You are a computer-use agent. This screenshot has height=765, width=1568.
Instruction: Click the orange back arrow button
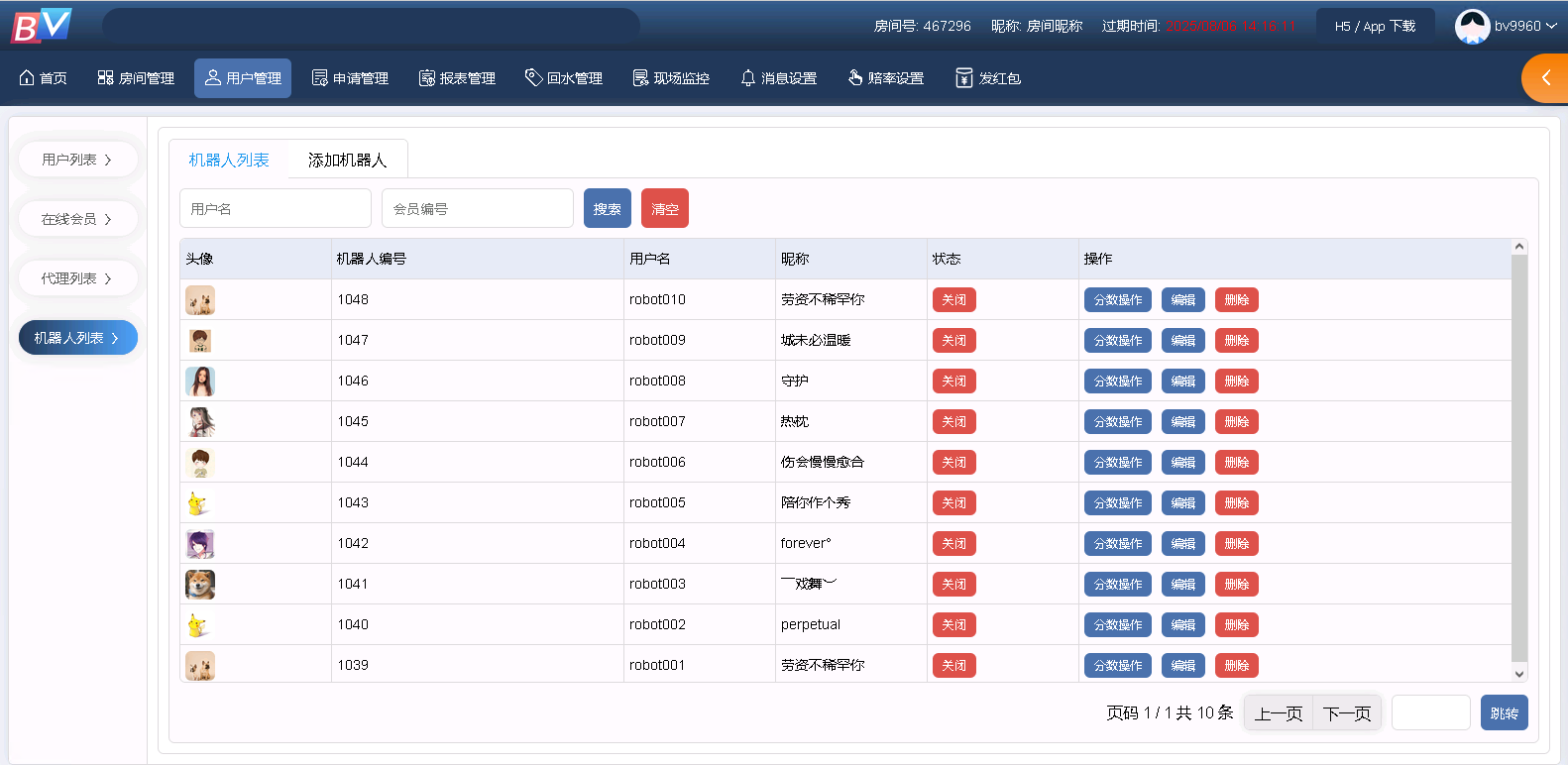tap(1545, 78)
